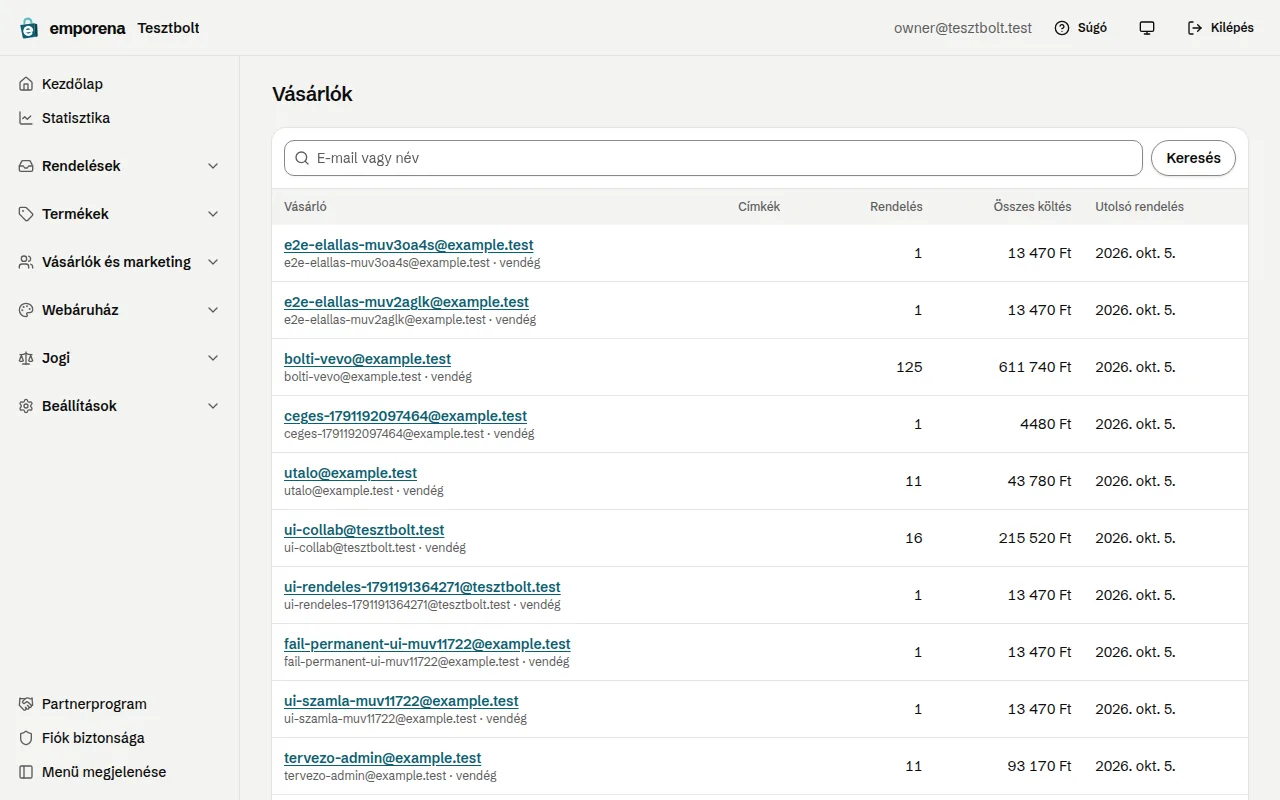Open Partnerprogram from the sidebar

pos(120,704)
